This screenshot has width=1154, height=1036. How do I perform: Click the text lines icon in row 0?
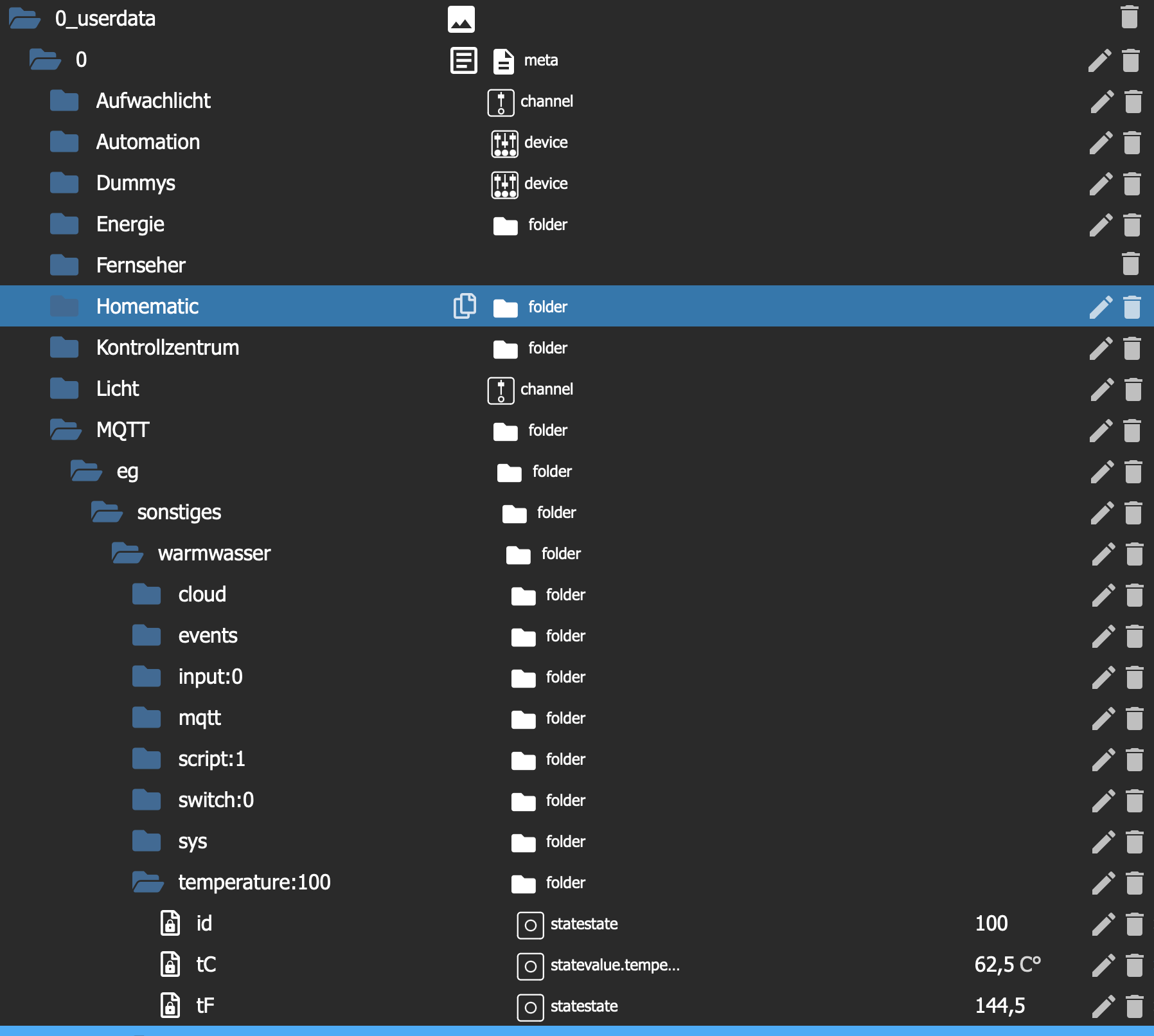click(x=464, y=60)
